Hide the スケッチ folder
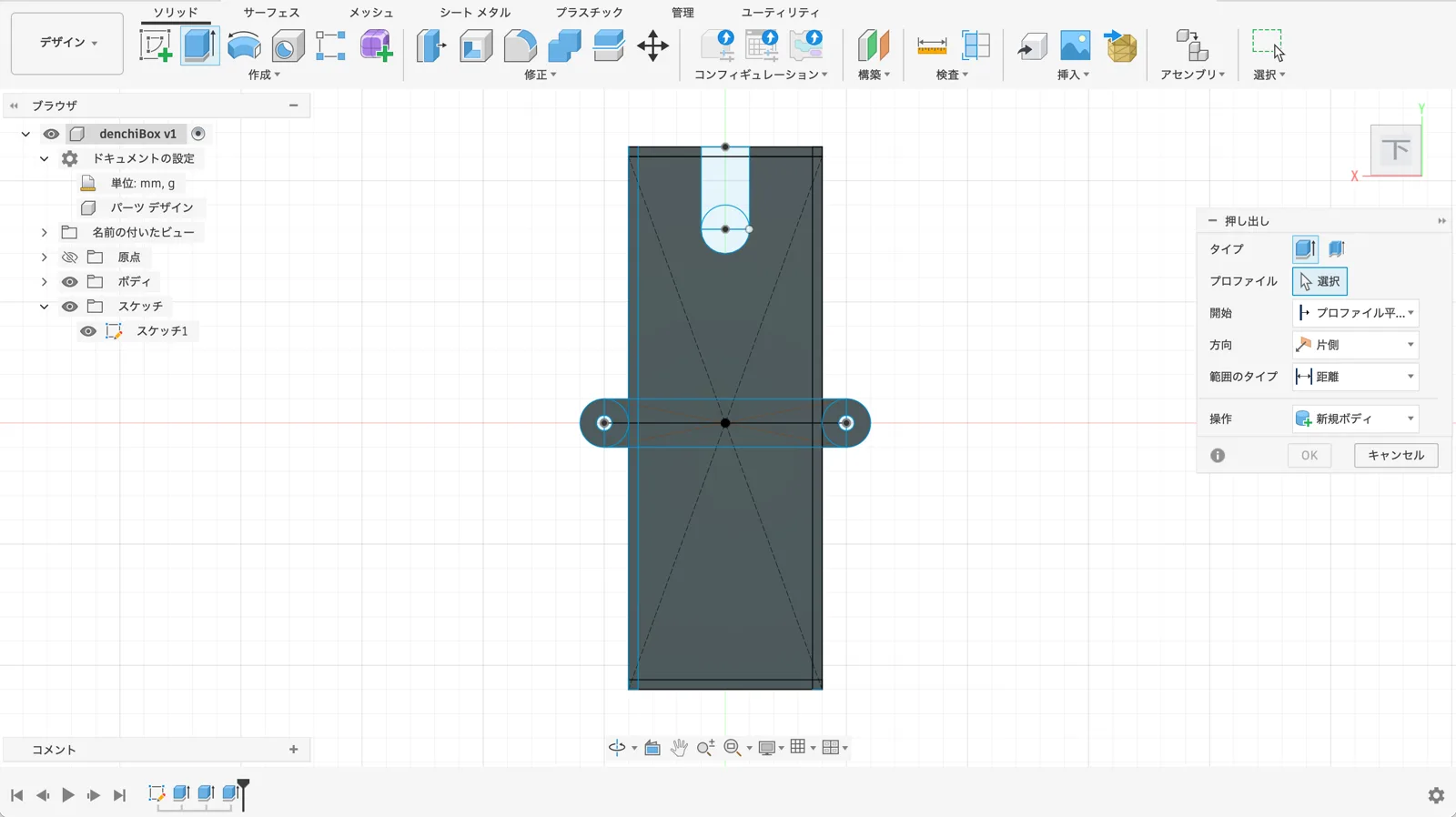 69,307
